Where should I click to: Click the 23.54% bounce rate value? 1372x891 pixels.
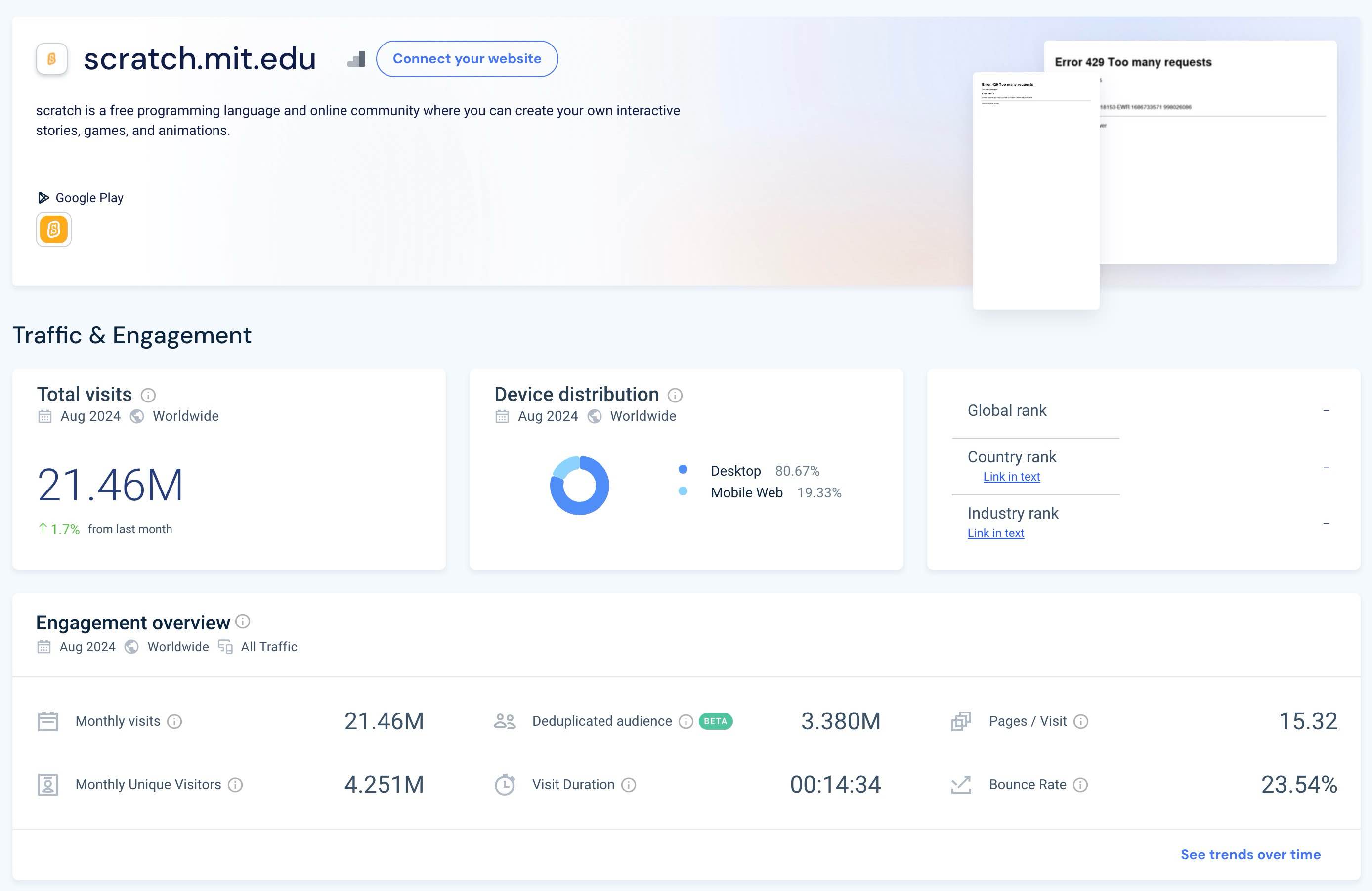[x=1299, y=785]
